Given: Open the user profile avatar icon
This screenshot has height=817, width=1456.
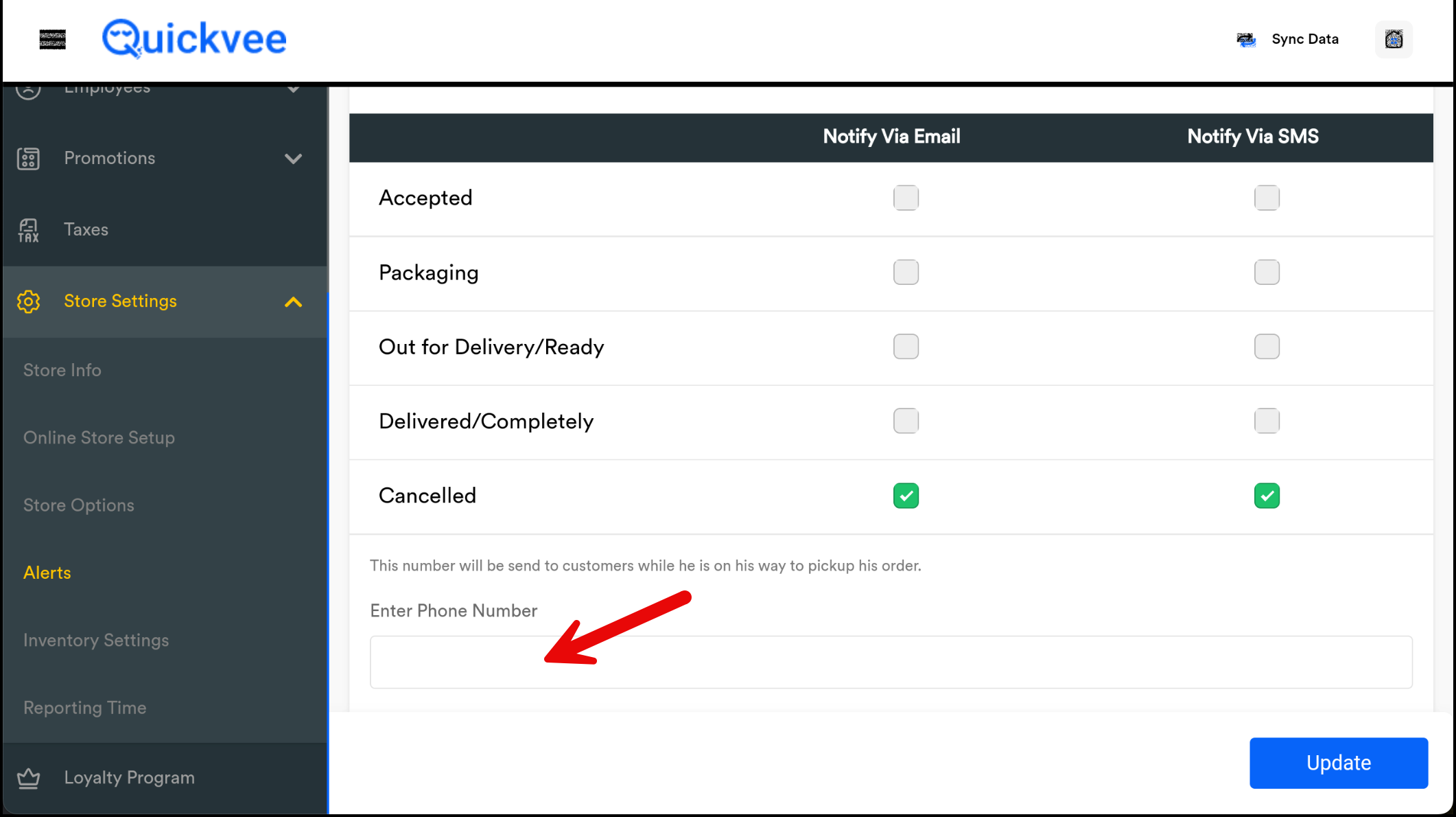Looking at the screenshot, I should tap(1394, 39).
